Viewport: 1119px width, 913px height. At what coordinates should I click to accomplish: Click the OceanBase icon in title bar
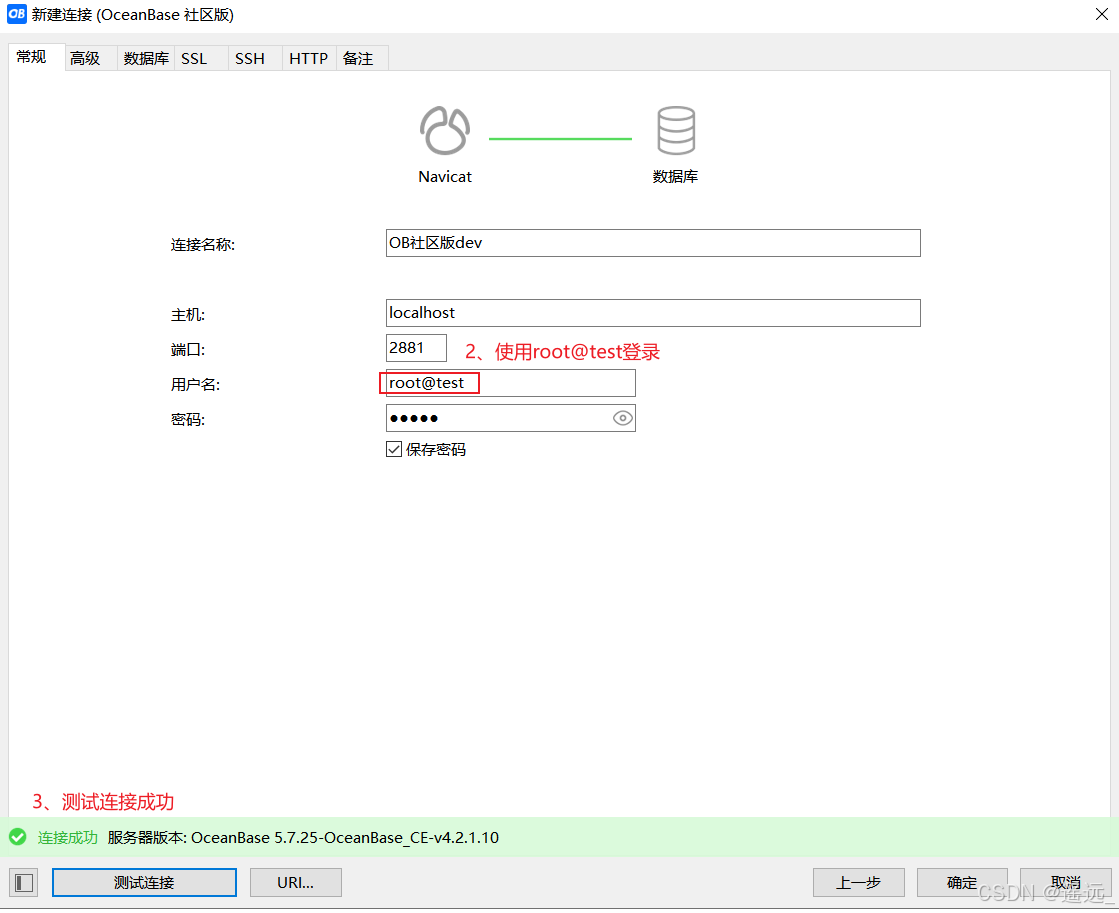(16, 14)
